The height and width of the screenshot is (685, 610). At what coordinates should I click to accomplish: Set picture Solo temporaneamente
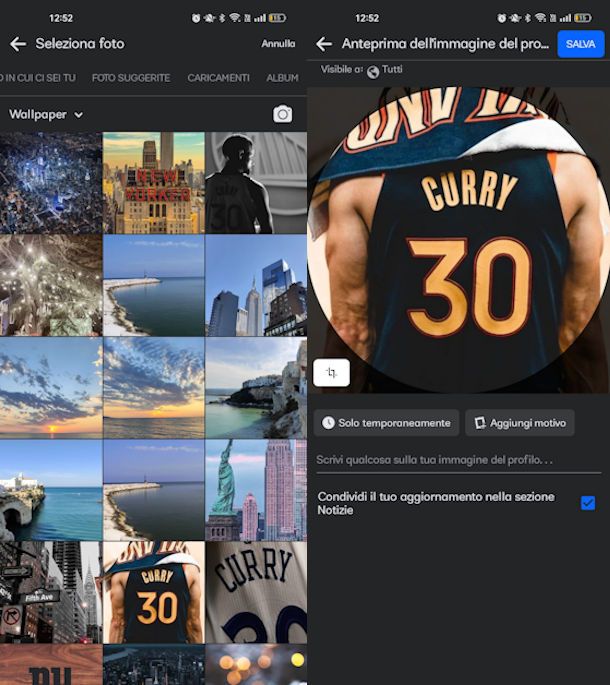point(386,423)
